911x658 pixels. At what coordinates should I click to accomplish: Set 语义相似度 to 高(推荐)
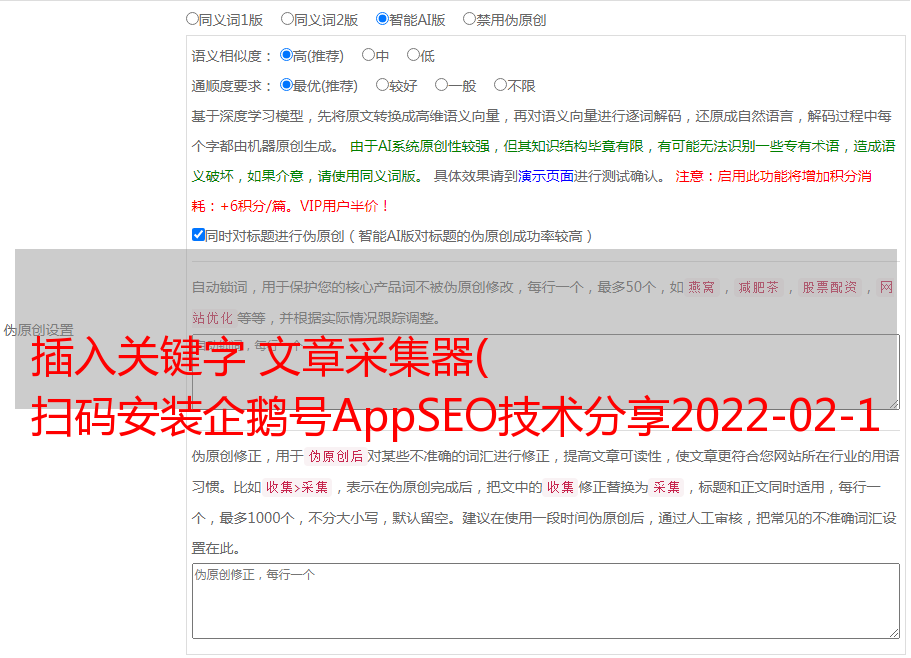(x=286, y=55)
